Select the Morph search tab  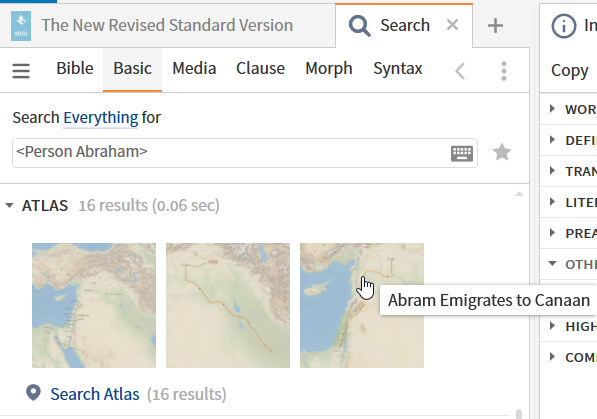(329, 69)
